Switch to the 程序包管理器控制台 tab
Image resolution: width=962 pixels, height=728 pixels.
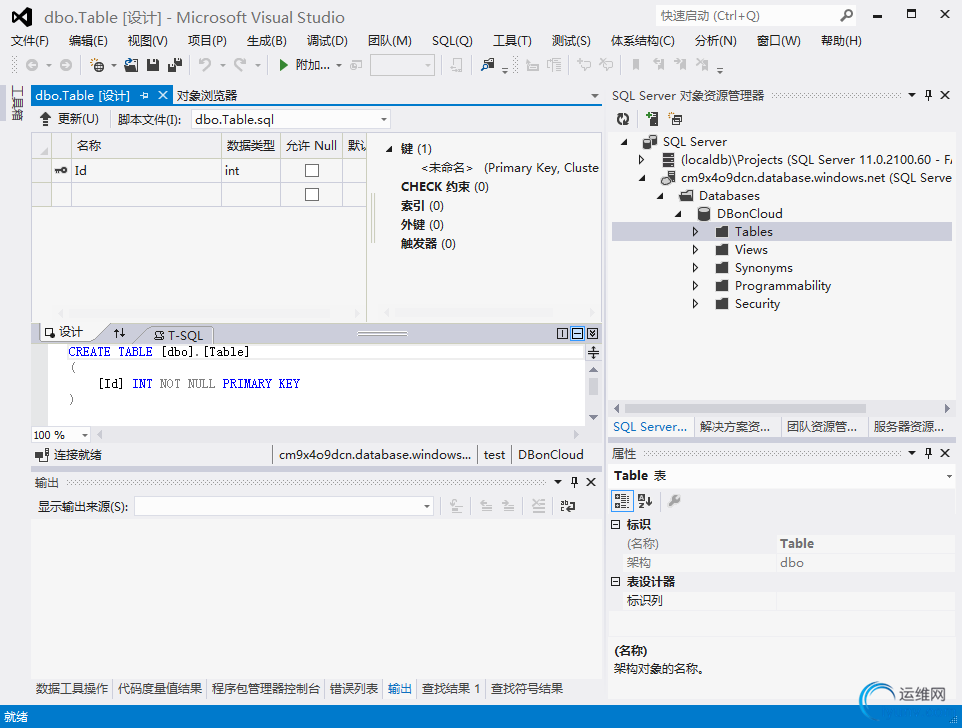[266, 688]
